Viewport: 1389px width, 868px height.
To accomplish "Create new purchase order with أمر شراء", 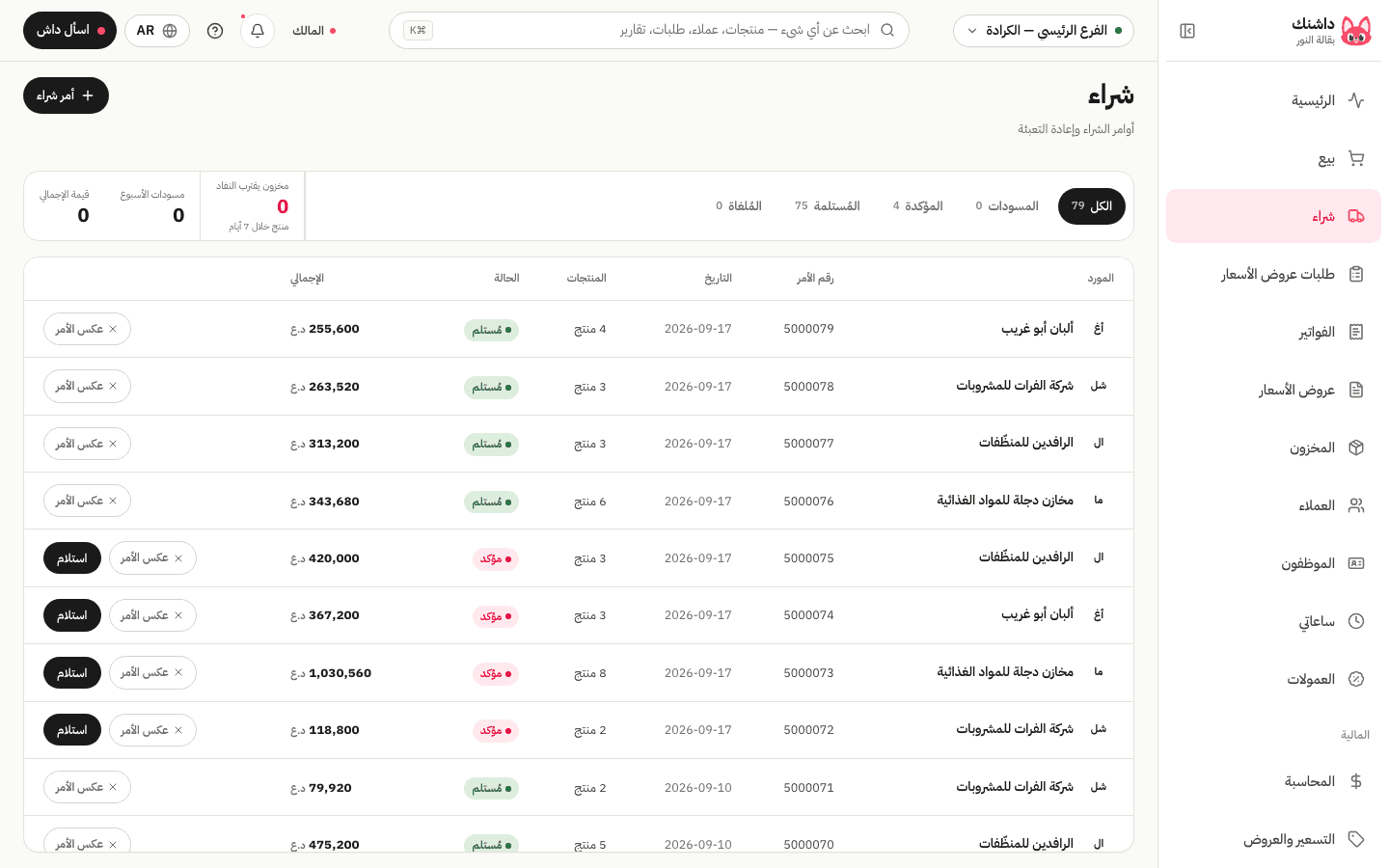I will pos(66,95).
